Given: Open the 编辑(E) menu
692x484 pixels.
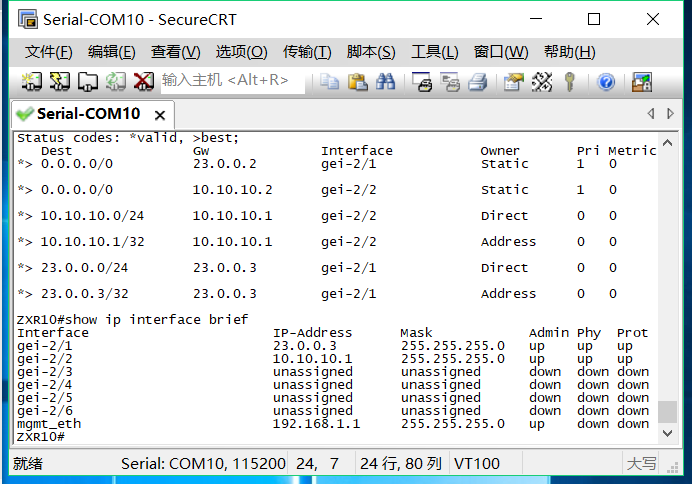Looking at the screenshot, I should pyautogui.click(x=111, y=52).
